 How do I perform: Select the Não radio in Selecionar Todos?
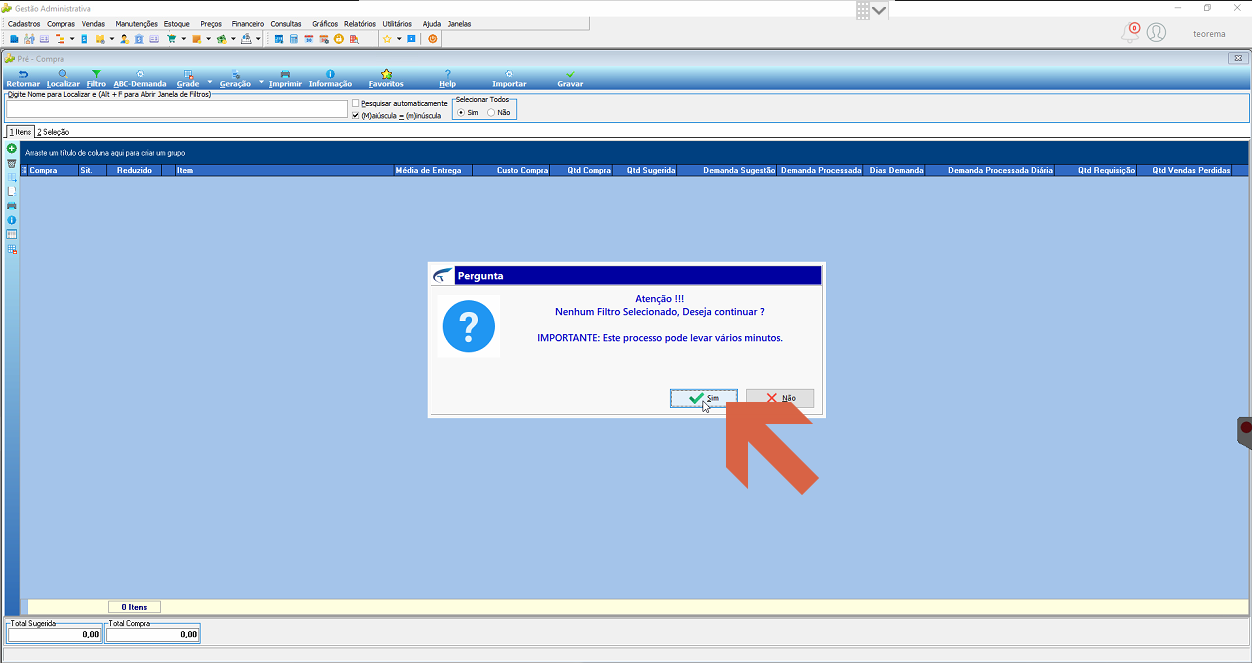pos(490,112)
